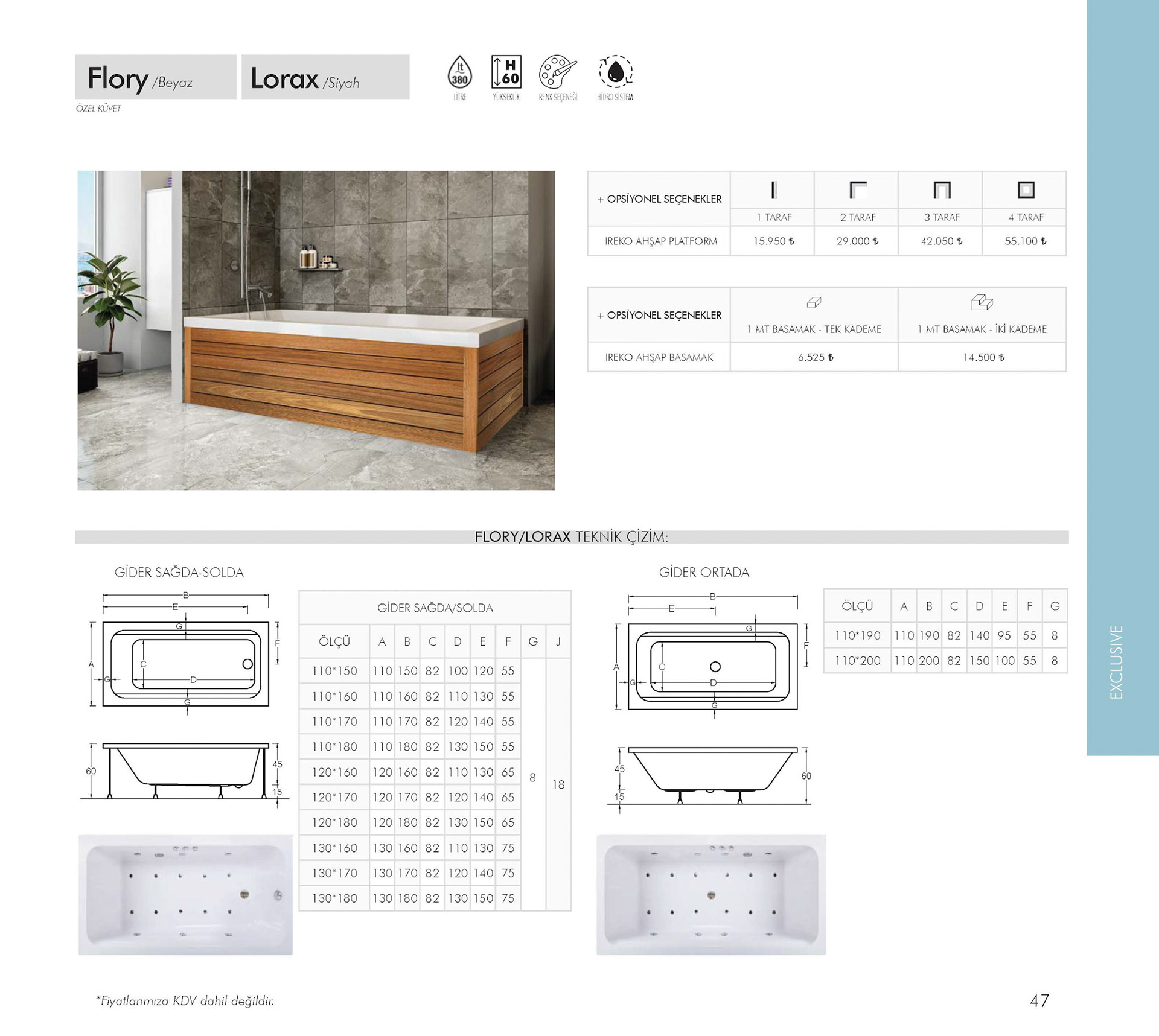
Task: Click the 1 Taraf single-side icon
Action: tap(773, 190)
